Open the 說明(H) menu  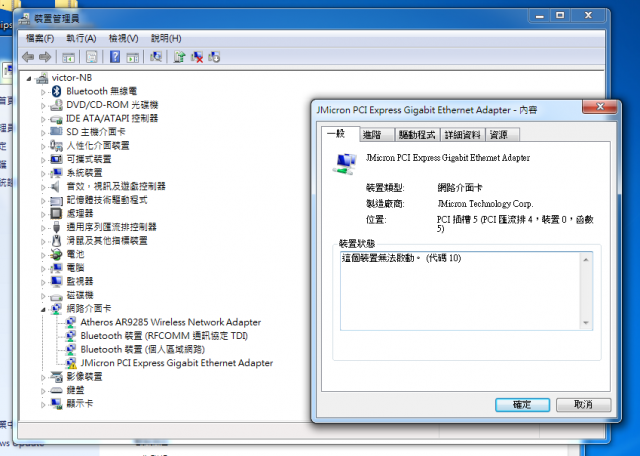point(166,38)
